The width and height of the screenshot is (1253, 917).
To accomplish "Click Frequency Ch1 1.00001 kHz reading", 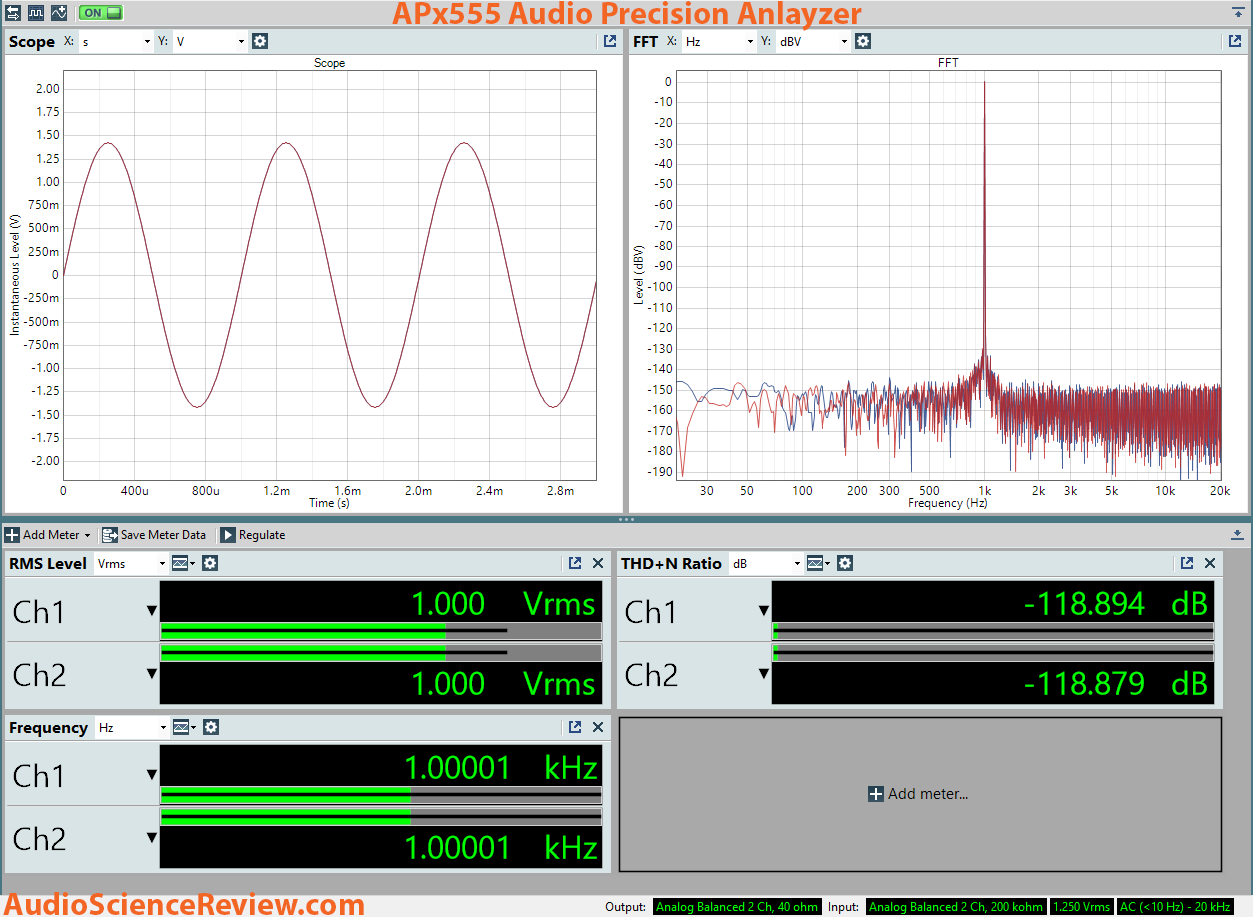I will tap(500, 768).
